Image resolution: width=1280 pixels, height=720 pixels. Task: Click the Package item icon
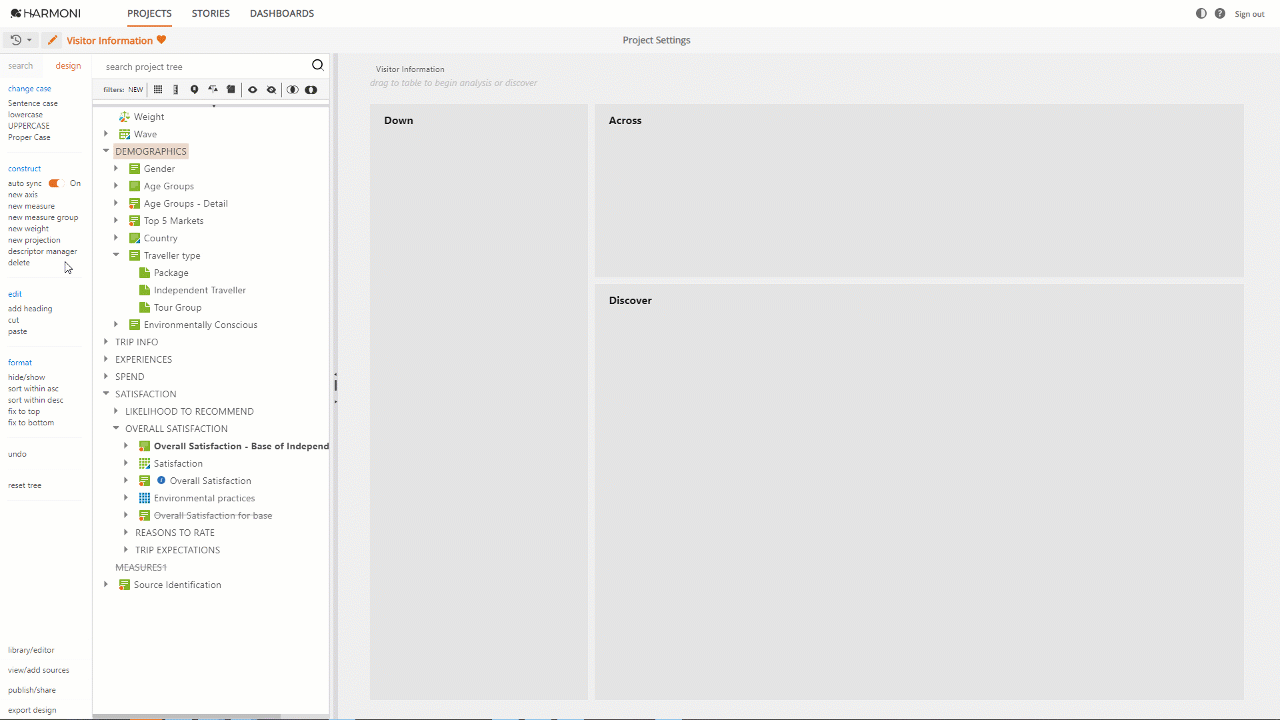coord(144,273)
